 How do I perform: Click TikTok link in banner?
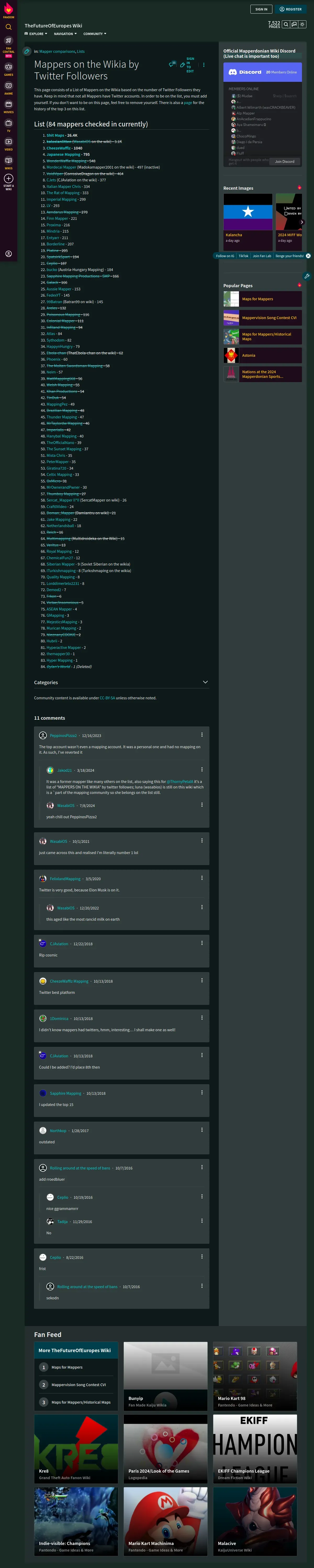[243, 256]
